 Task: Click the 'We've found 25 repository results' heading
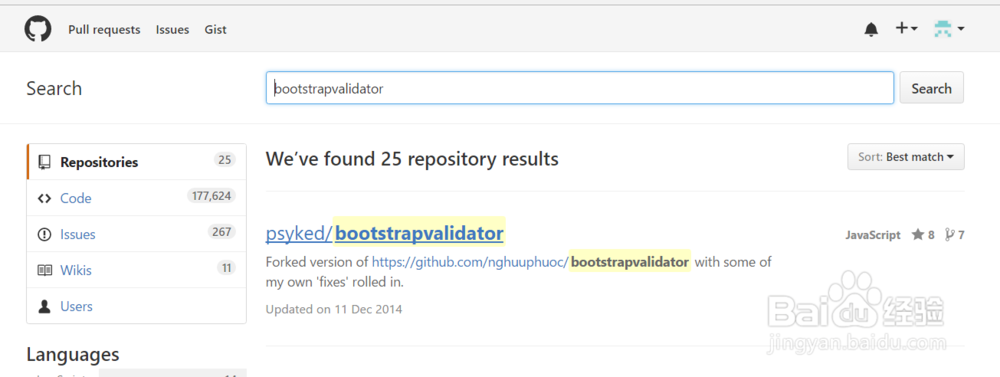(x=412, y=158)
